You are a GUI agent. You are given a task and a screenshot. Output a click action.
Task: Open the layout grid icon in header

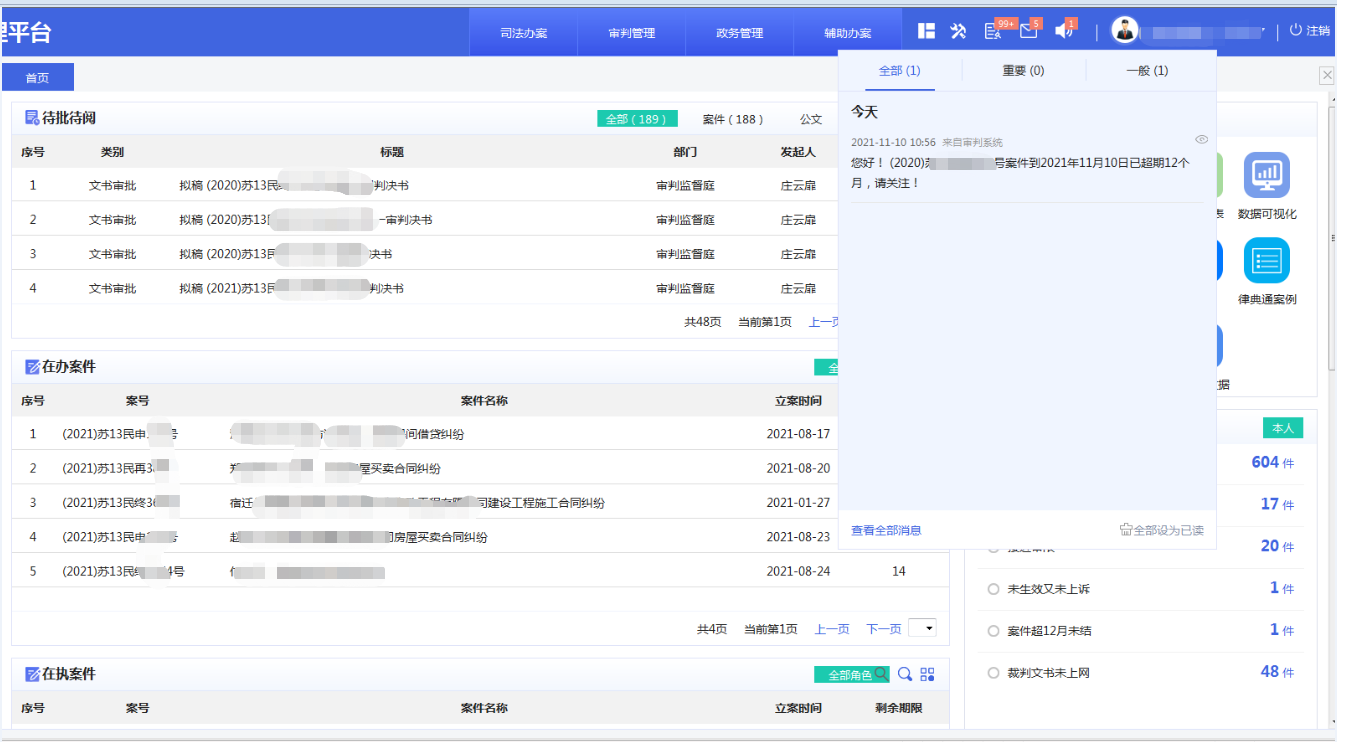click(x=927, y=31)
